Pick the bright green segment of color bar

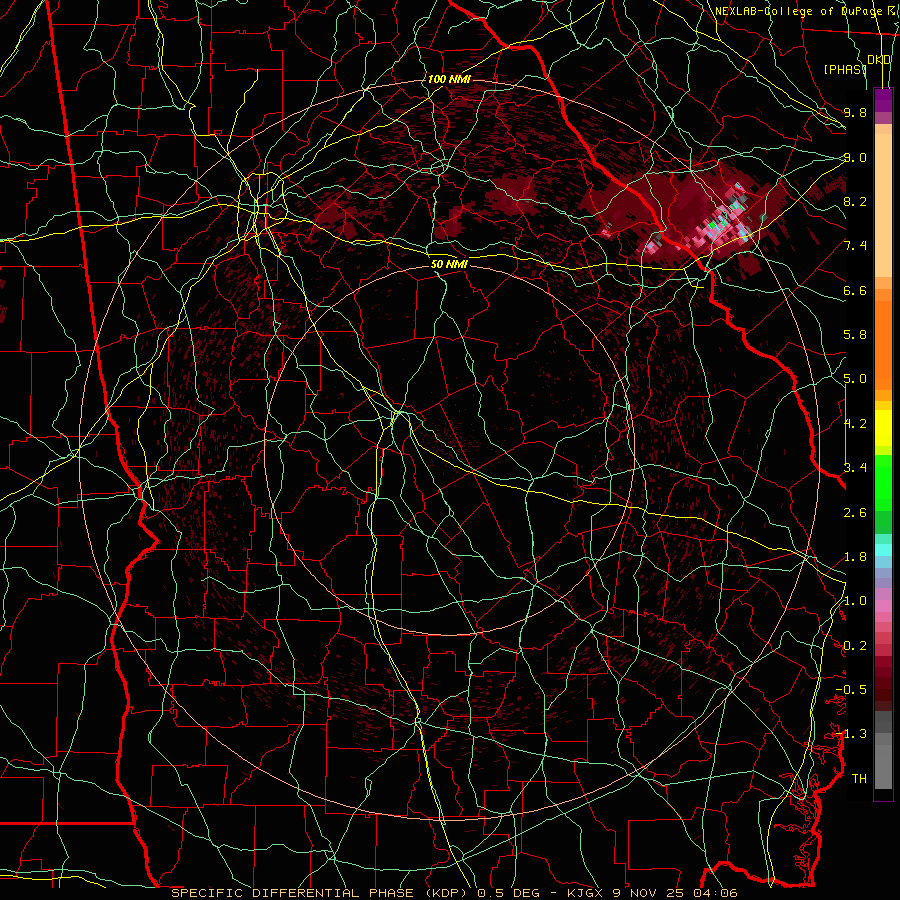coord(883,483)
